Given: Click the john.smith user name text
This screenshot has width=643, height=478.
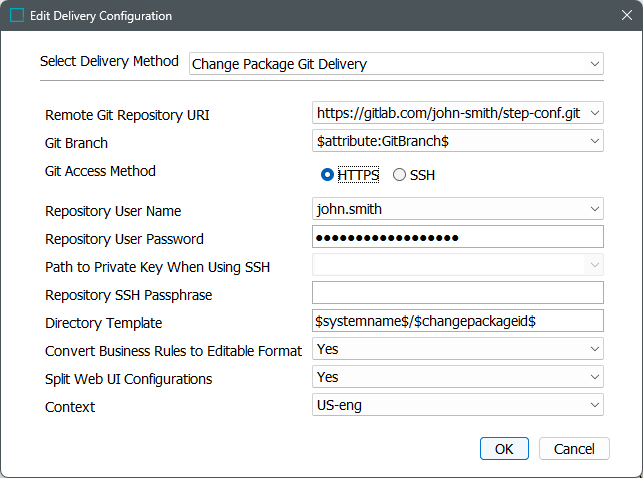Looking at the screenshot, I should [350, 209].
